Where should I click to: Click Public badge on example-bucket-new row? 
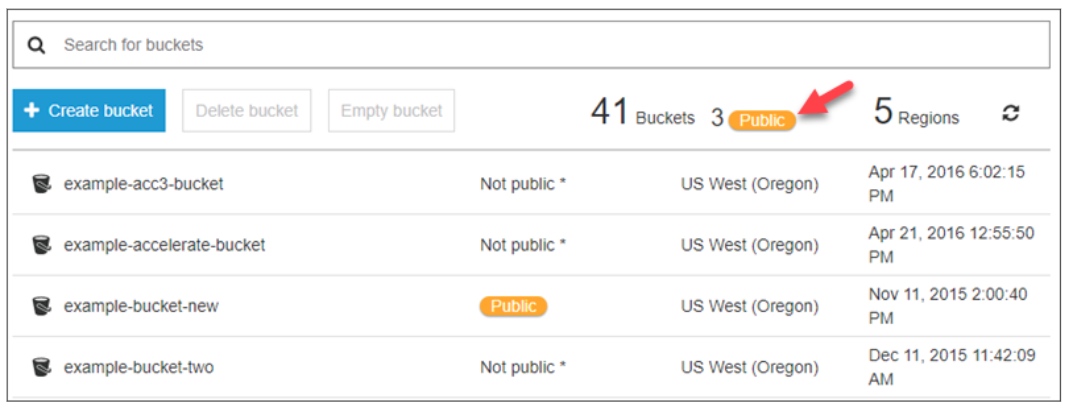(513, 306)
